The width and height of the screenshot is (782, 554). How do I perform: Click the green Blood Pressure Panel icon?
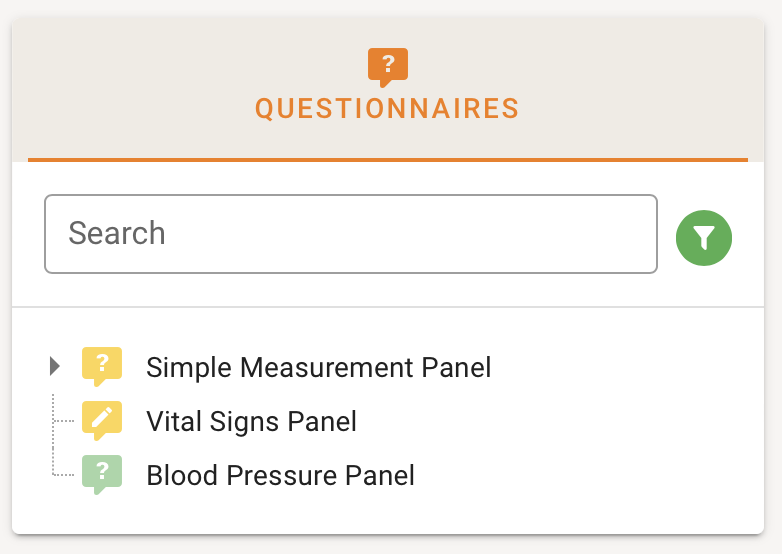point(102,474)
